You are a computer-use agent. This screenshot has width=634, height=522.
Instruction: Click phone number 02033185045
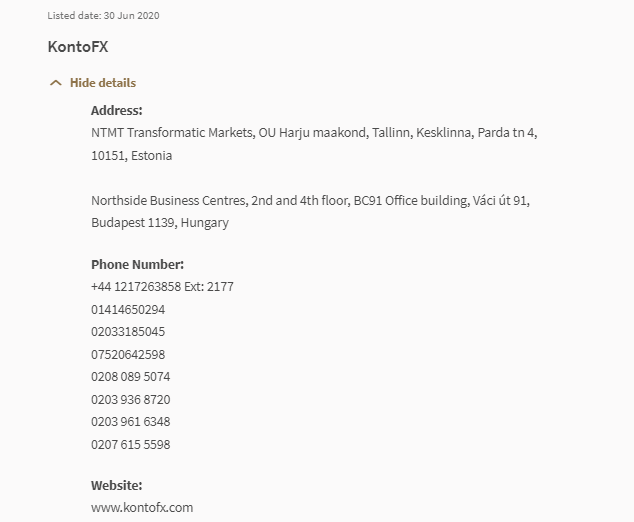(128, 332)
